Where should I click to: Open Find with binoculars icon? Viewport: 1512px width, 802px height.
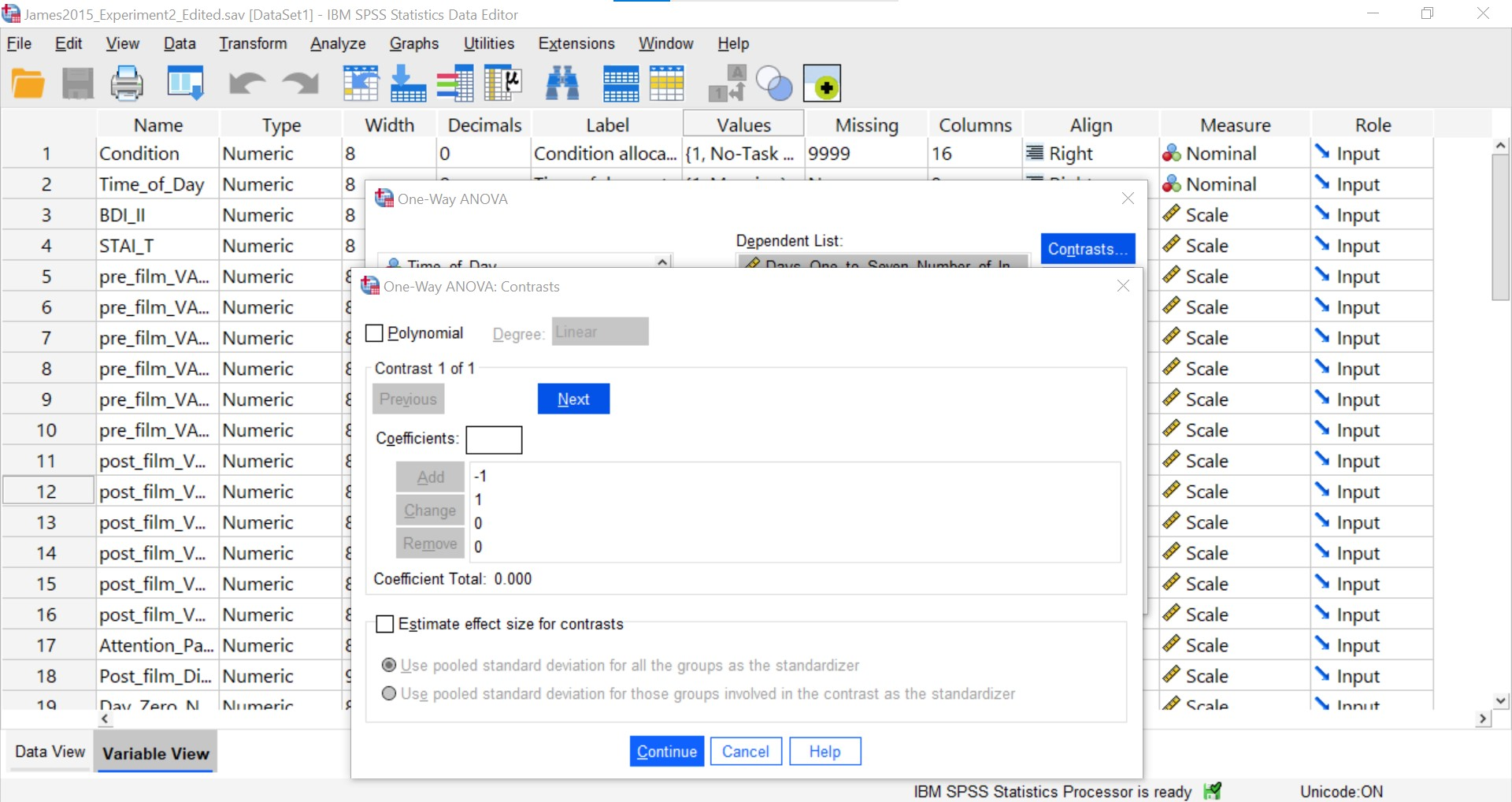tap(562, 84)
